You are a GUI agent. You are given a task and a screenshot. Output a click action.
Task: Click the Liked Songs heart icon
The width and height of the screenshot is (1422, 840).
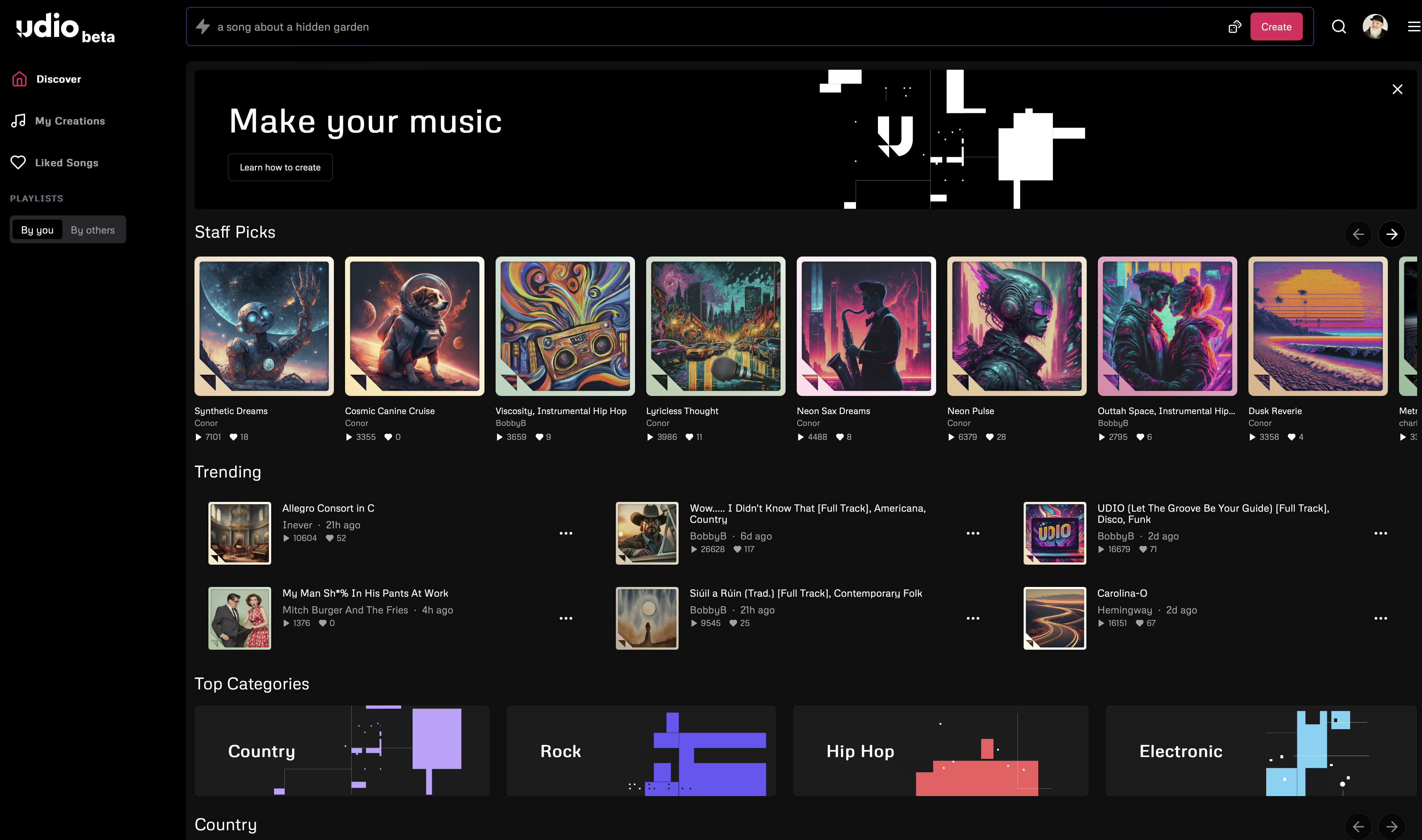pos(18,162)
